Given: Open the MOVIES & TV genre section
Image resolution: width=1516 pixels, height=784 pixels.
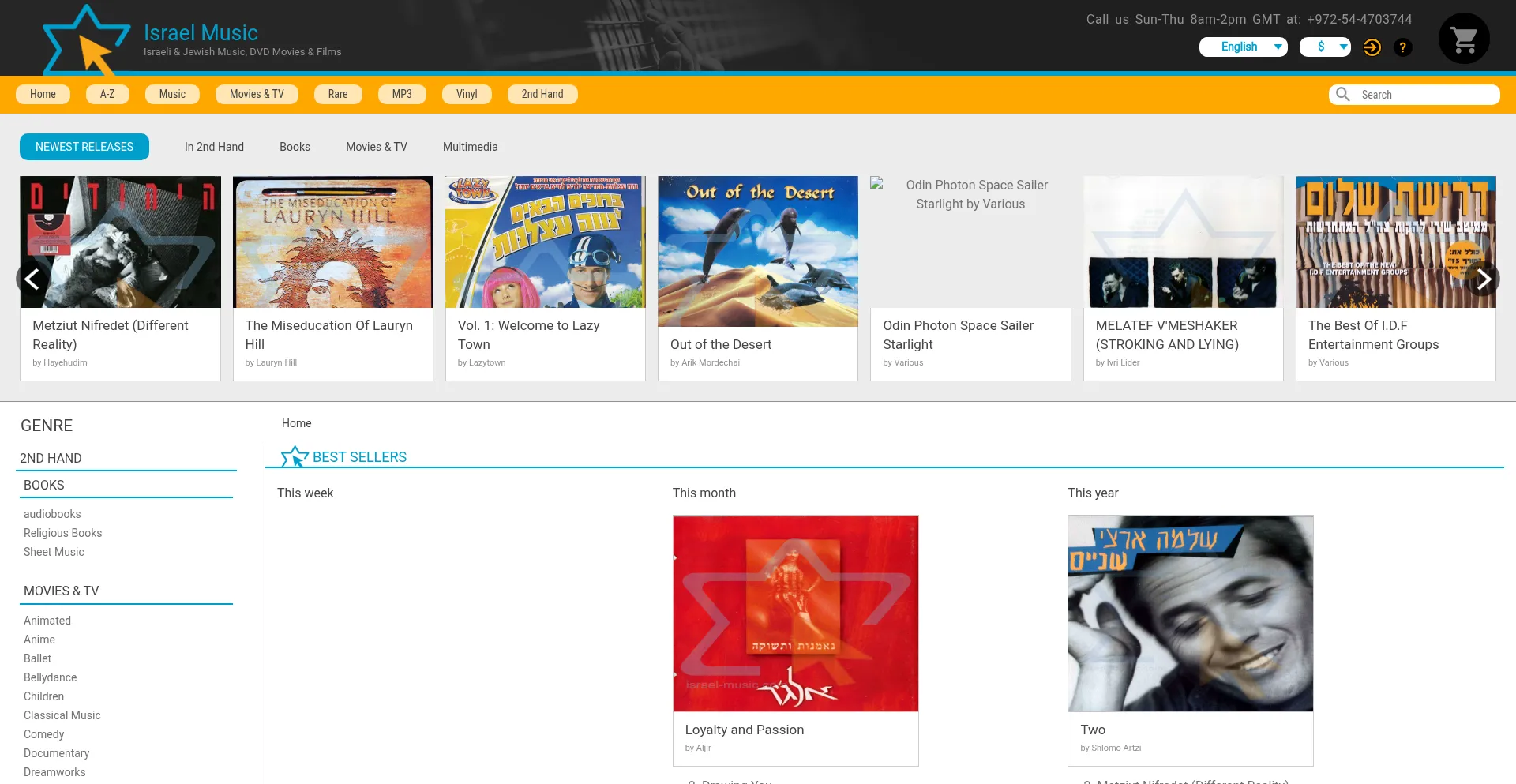Looking at the screenshot, I should 61,591.
